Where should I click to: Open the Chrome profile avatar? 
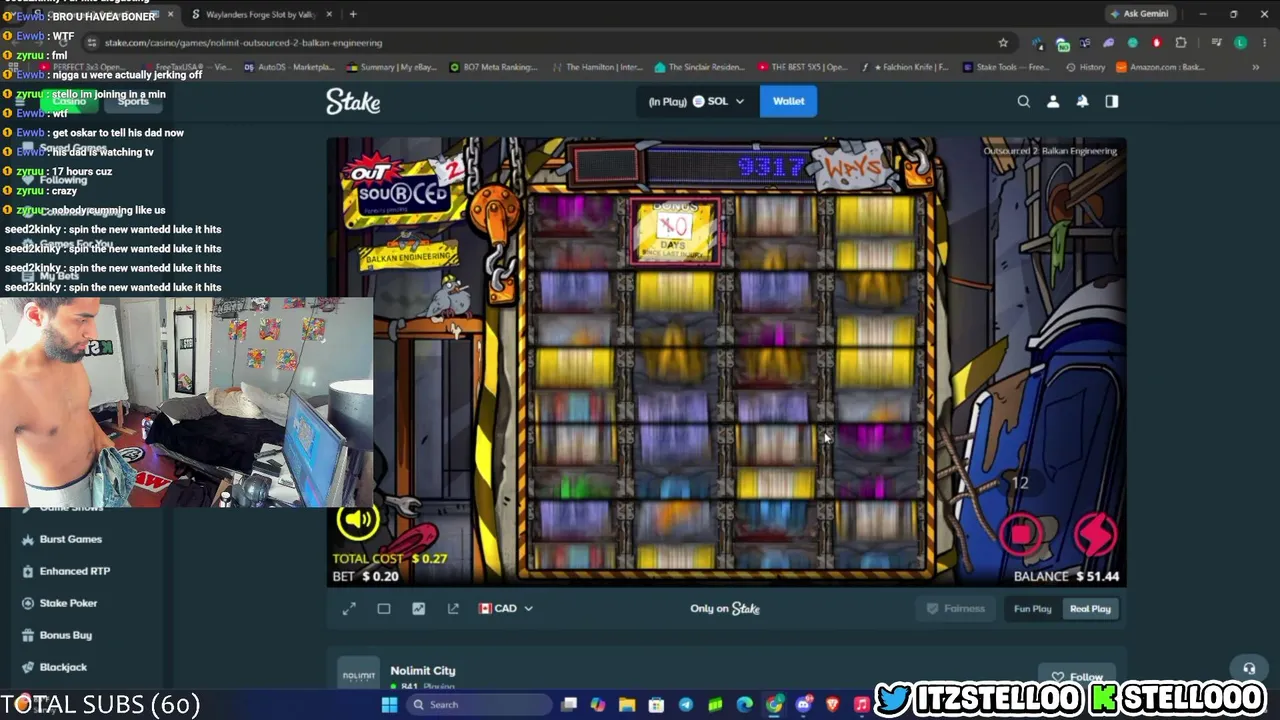click(1240, 43)
